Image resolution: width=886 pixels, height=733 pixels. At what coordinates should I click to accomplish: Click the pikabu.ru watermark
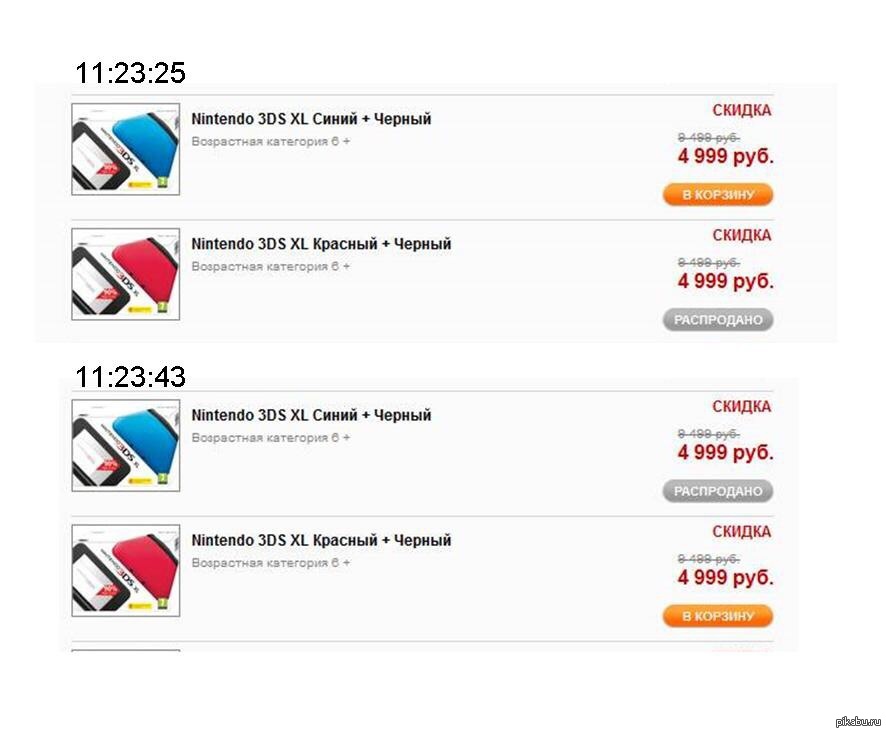tap(858, 721)
